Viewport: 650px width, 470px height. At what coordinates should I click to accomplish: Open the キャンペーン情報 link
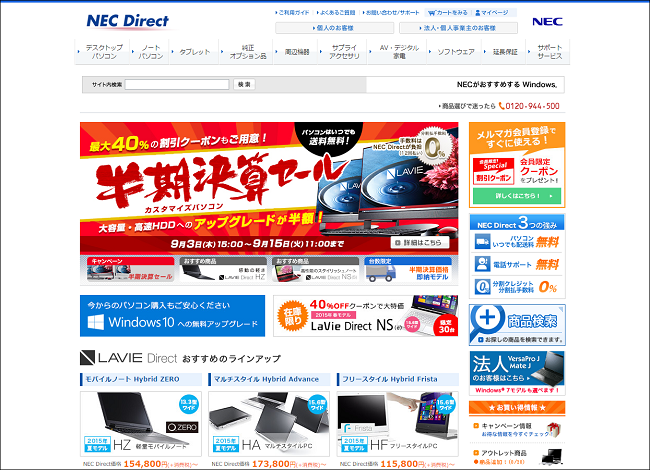(x=506, y=426)
